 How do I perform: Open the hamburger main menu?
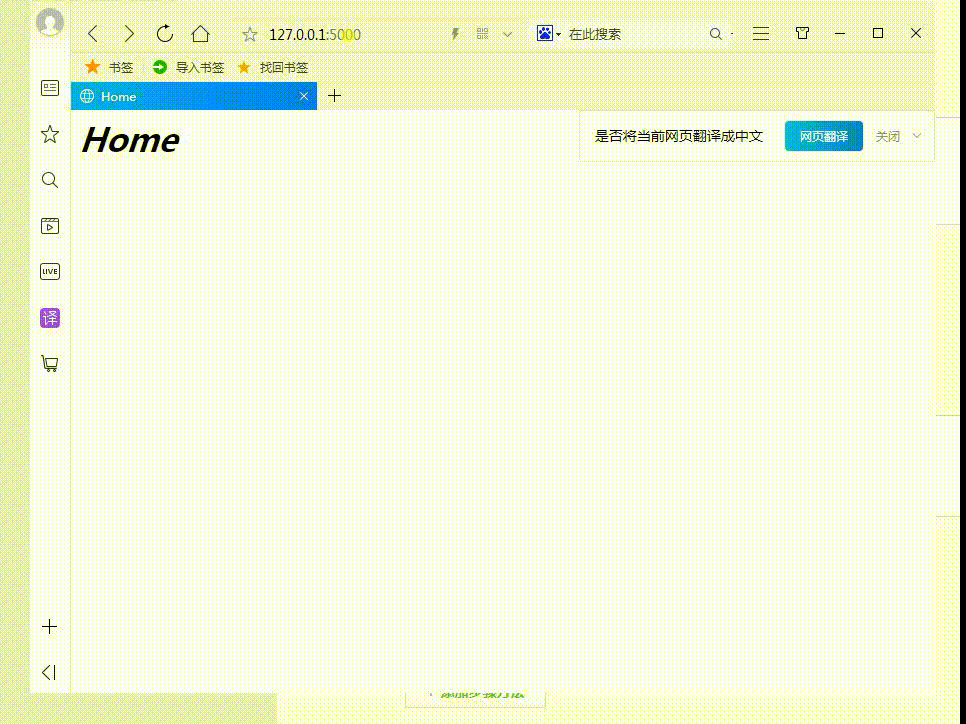[760, 33]
